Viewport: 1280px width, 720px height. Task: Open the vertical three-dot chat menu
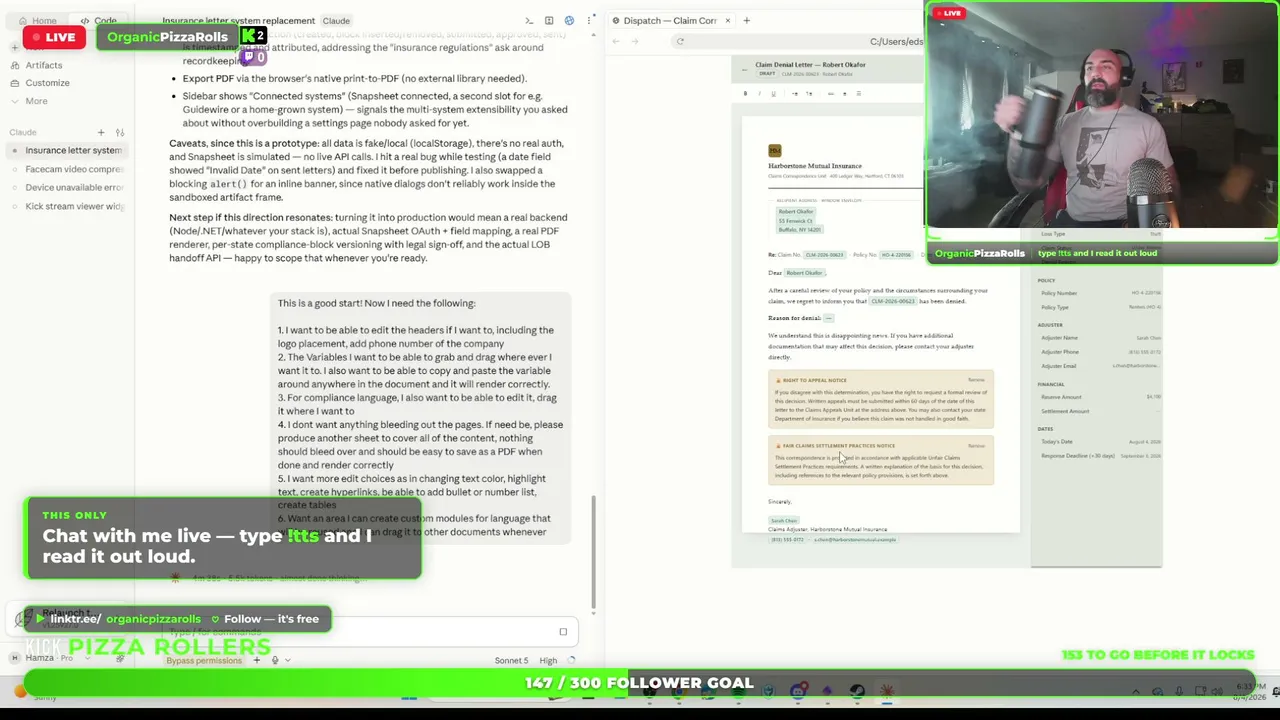click(589, 20)
